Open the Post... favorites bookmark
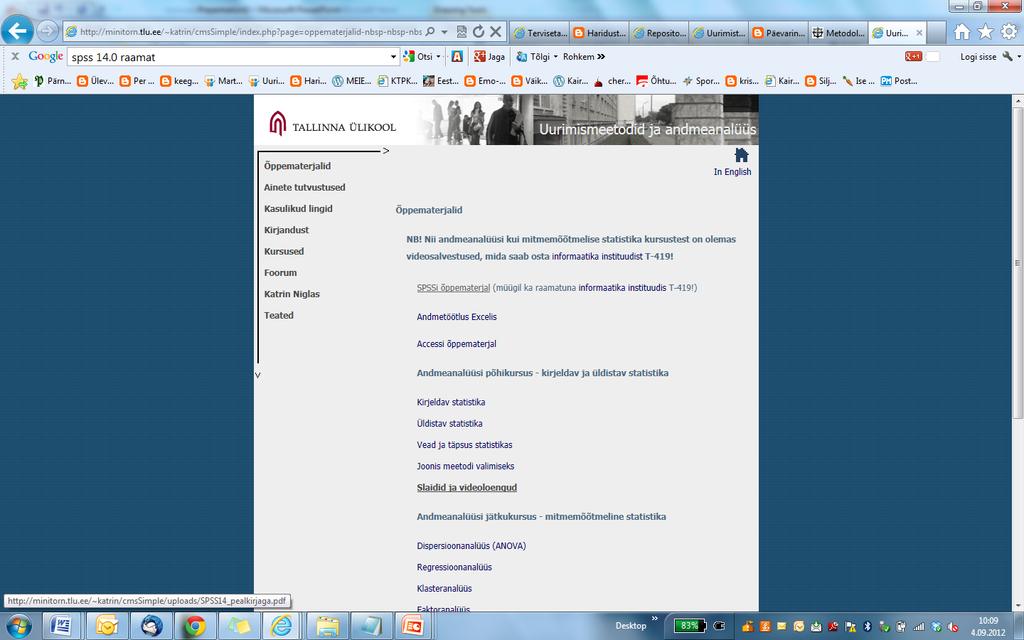Image resolution: width=1024 pixels, height=640 pixels. click(899, 81)
